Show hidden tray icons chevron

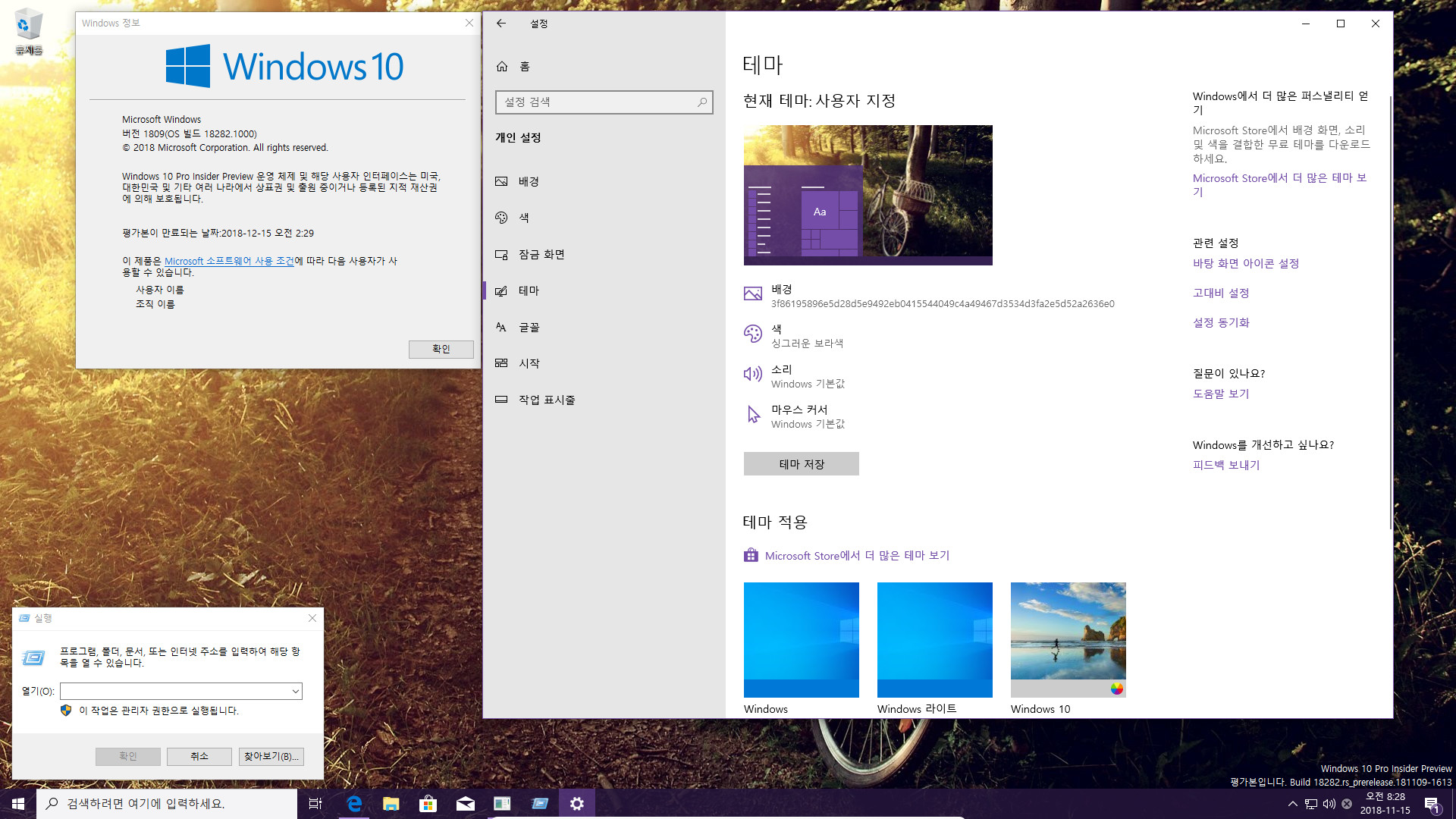tap(1292, 803)
